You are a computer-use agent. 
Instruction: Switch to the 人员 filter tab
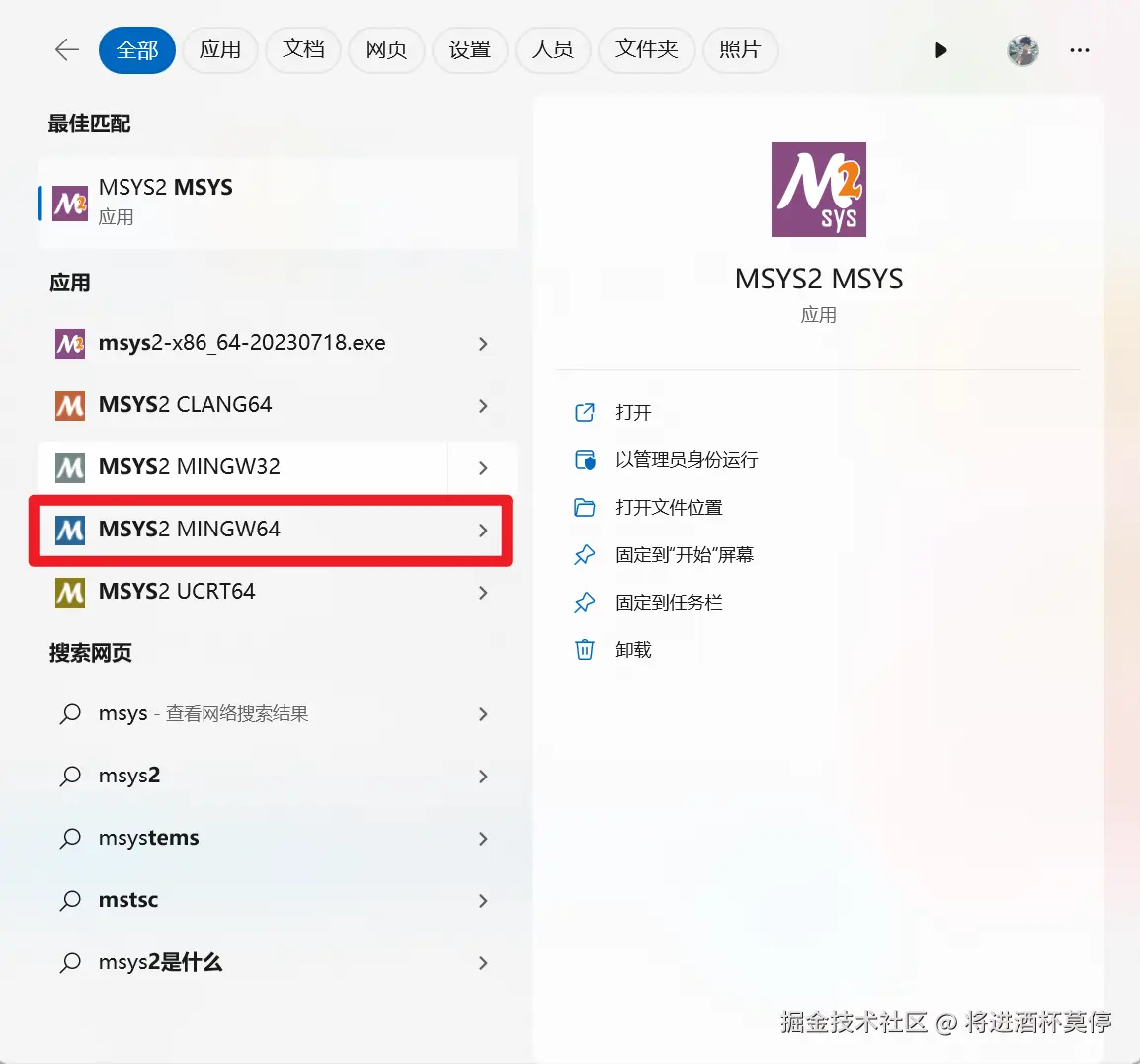pos(552,49)
